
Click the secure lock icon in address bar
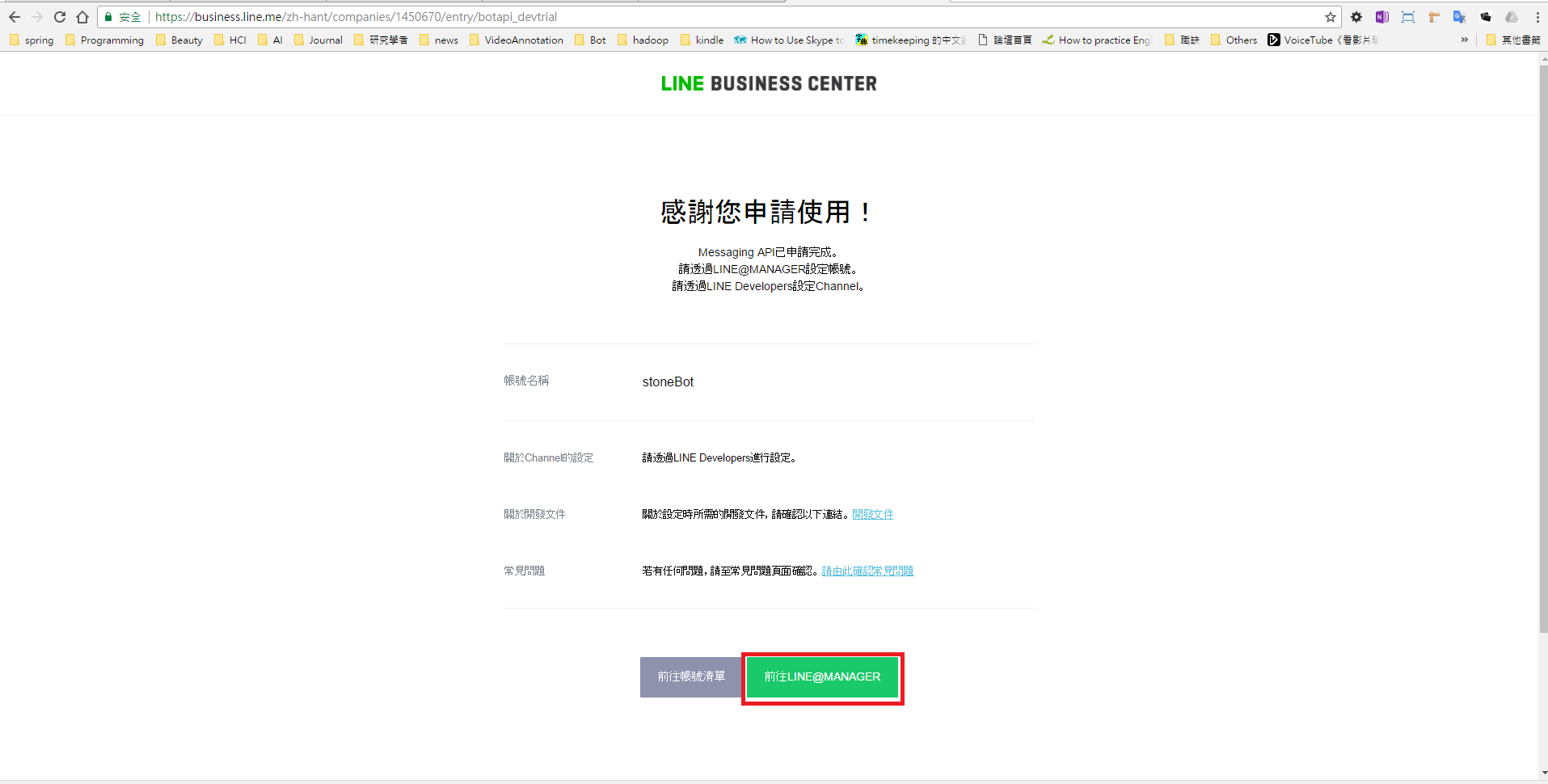(x=108, y=17)
